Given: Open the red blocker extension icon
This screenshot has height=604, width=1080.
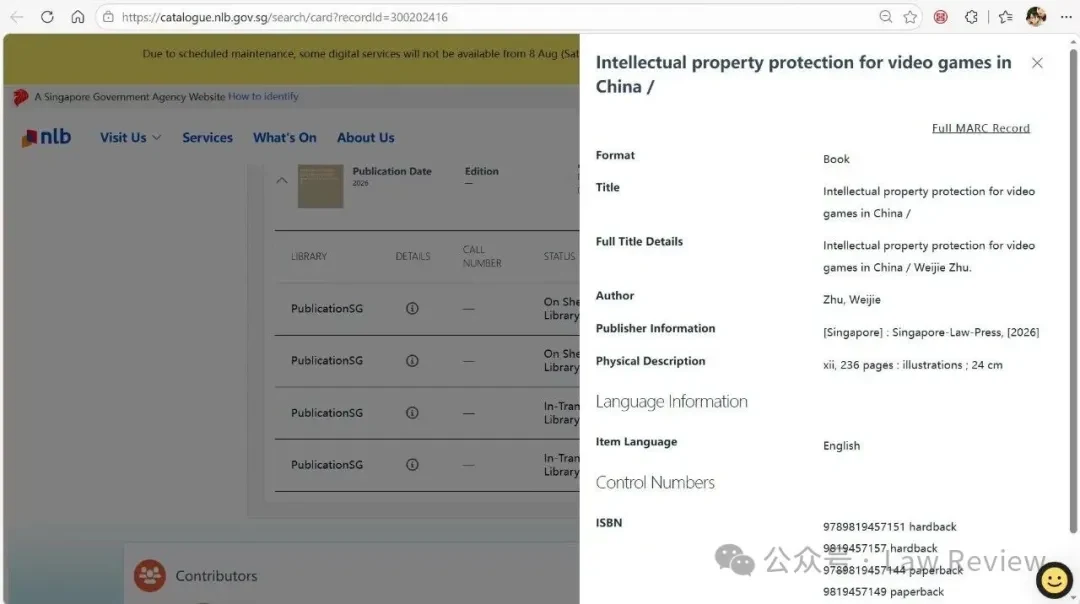Looking at the screenshot, I should (940, 17).
